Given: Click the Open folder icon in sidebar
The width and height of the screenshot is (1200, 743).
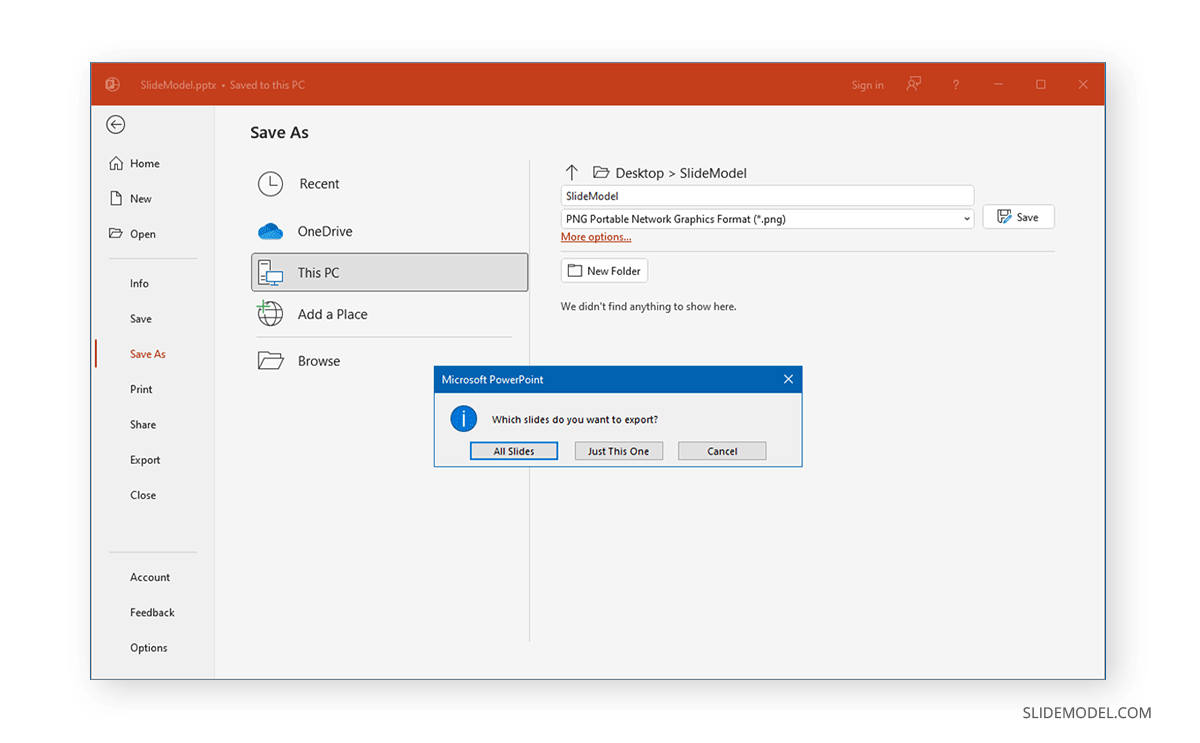Looking at the screenshot, I should point(115,233).
